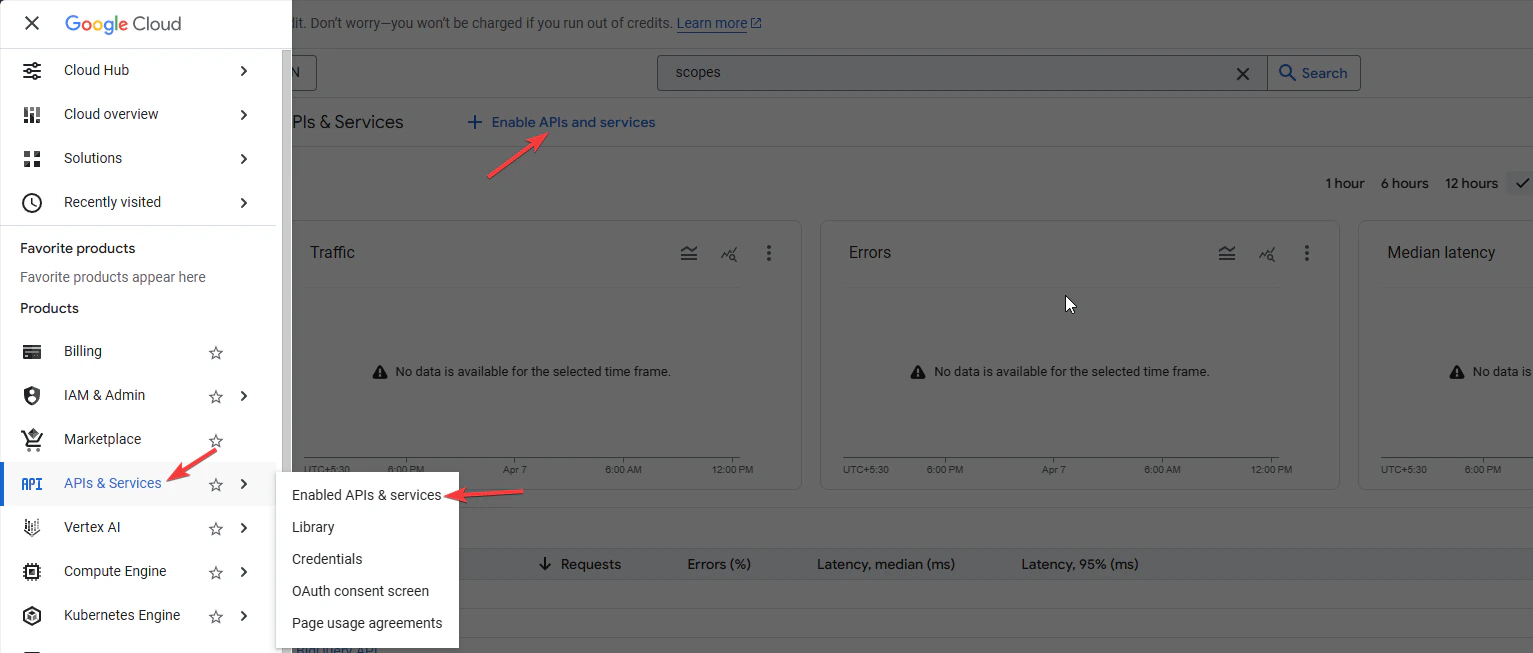Toggle legend in the Traffic chart
This screenshot has height=653, width=1533.
click(x=689, y=254)
